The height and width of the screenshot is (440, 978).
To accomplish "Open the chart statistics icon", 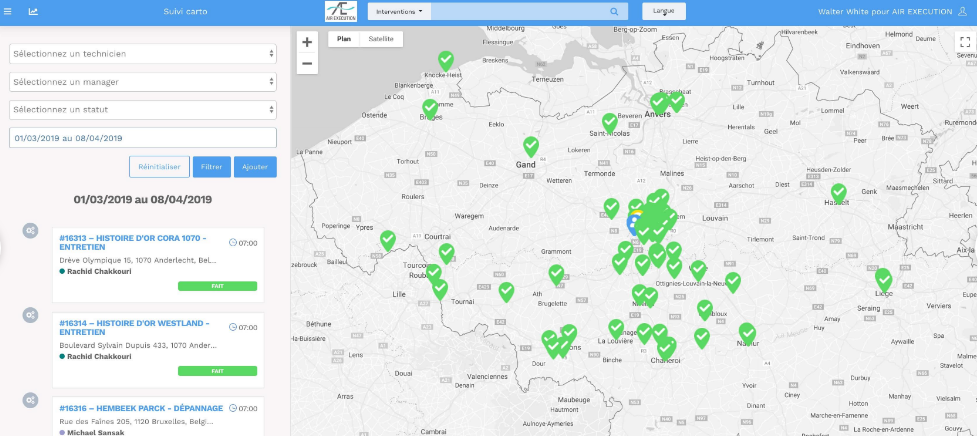I will tap(33, 11).
